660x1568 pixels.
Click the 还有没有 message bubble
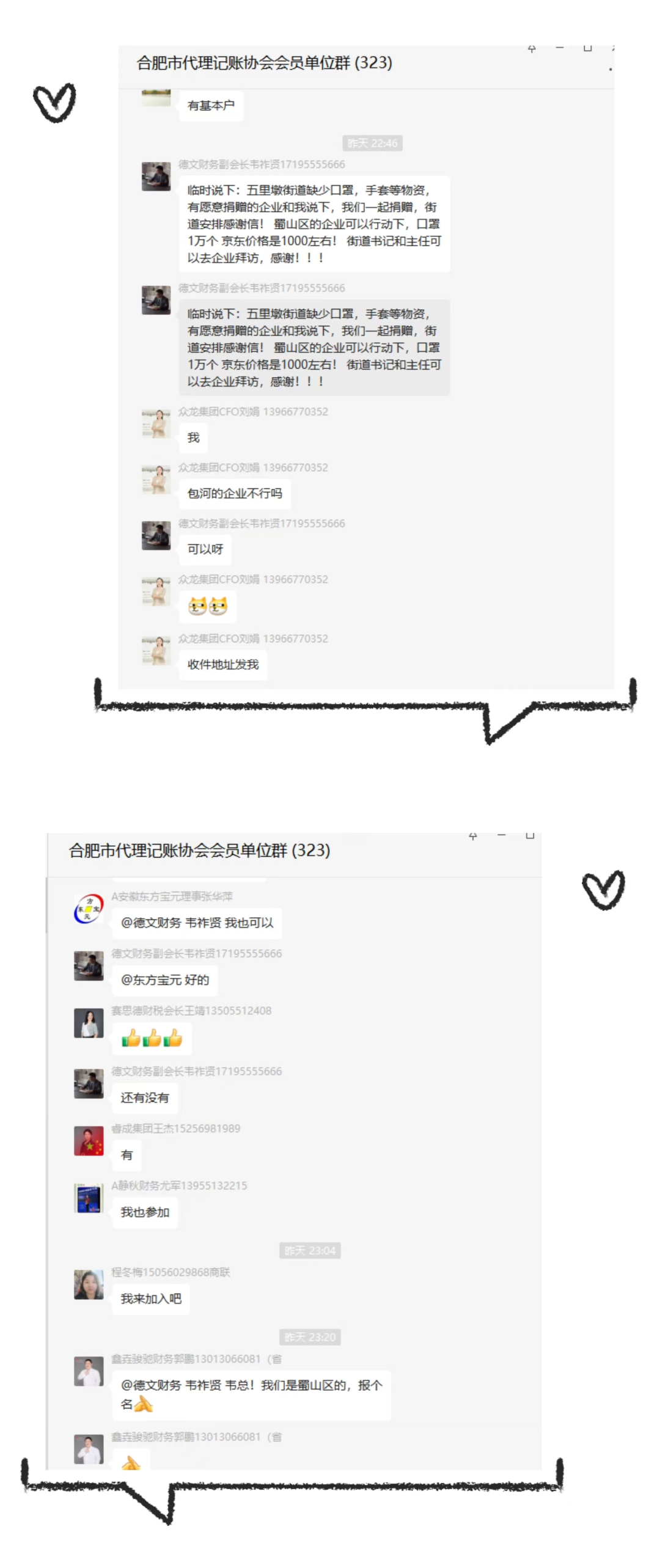tap(145, 1098)
